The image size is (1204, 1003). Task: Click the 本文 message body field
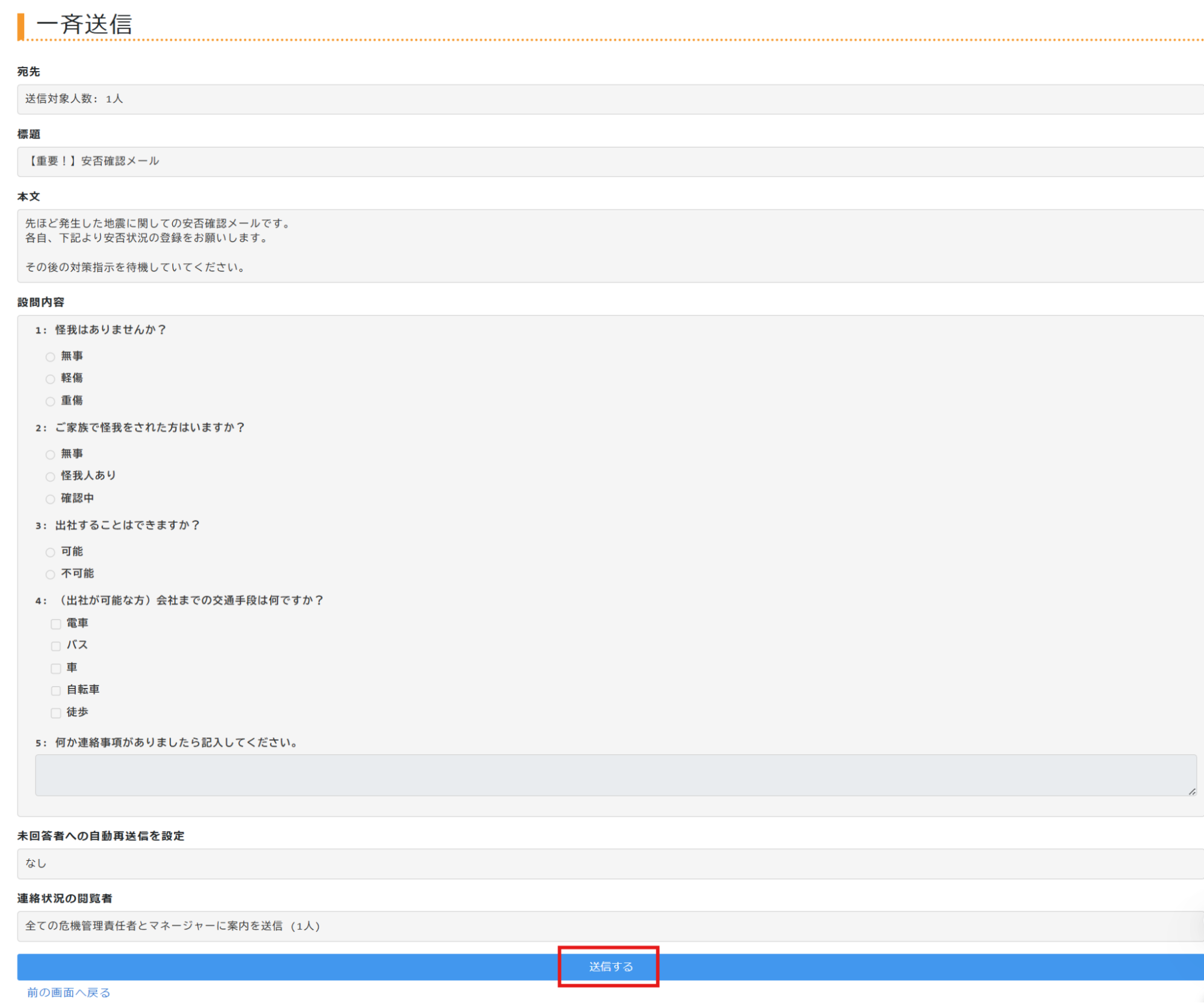point(610,246)
